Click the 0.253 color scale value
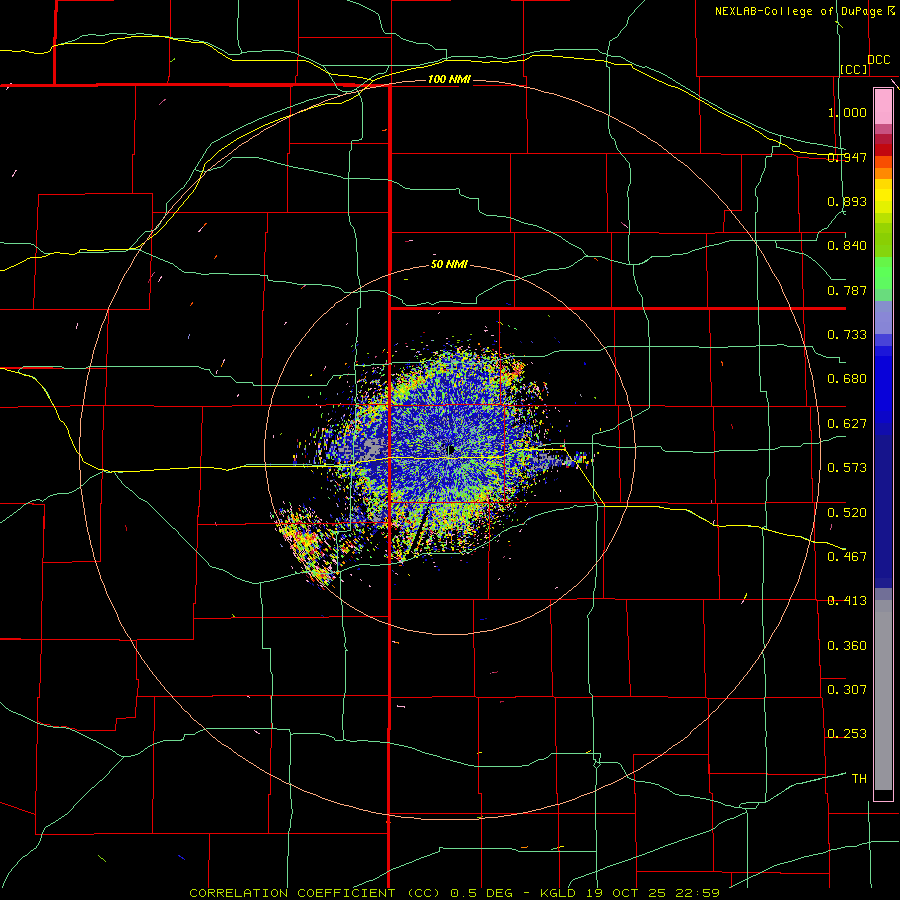Screen dimensions: 900x900 click(847, 734)
